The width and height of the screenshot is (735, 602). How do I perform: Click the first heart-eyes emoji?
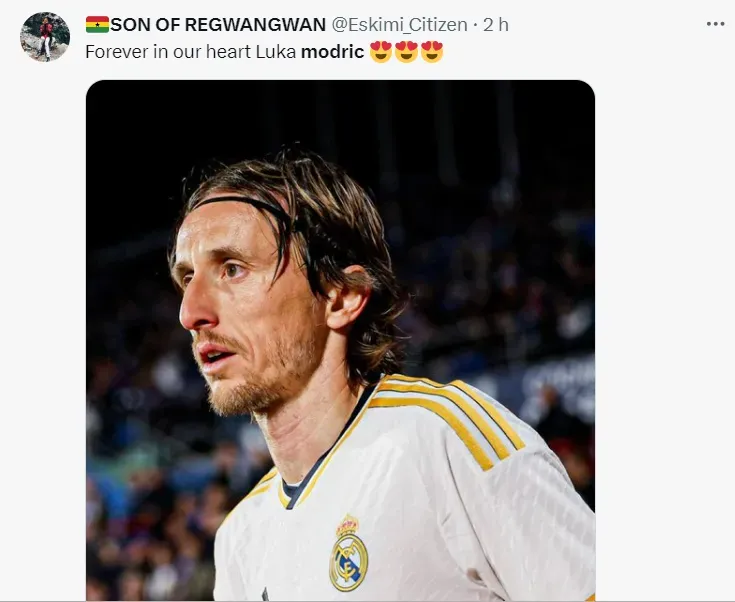tap(381, 52)
